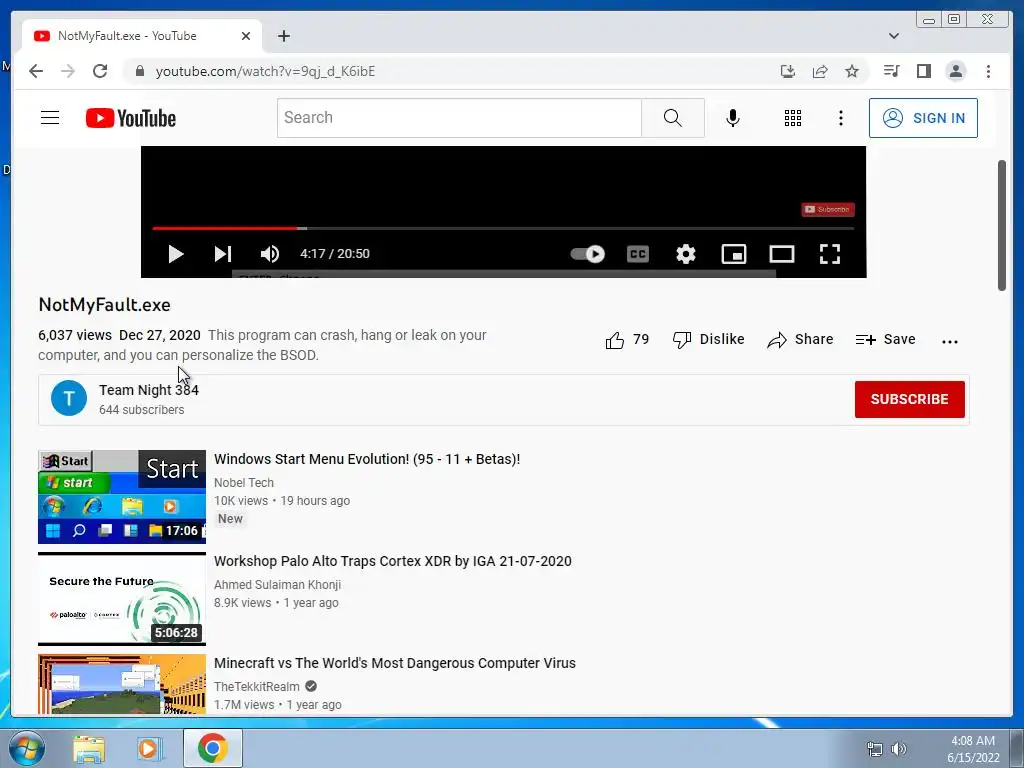Open the Team Night 384 channel name
Image resolution: width=1024 pixels, height=768 pixels.
(x=149, y=390)
